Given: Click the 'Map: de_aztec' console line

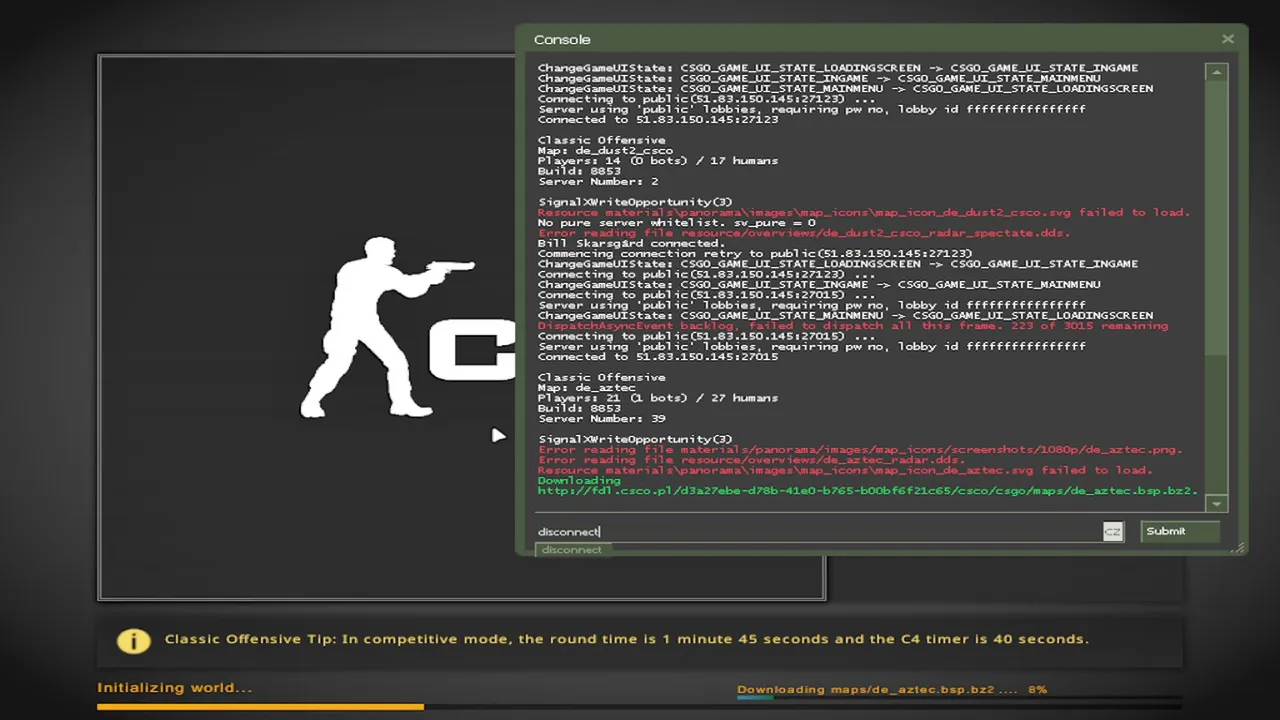Looking at the screenshot, I should point(586,387).
